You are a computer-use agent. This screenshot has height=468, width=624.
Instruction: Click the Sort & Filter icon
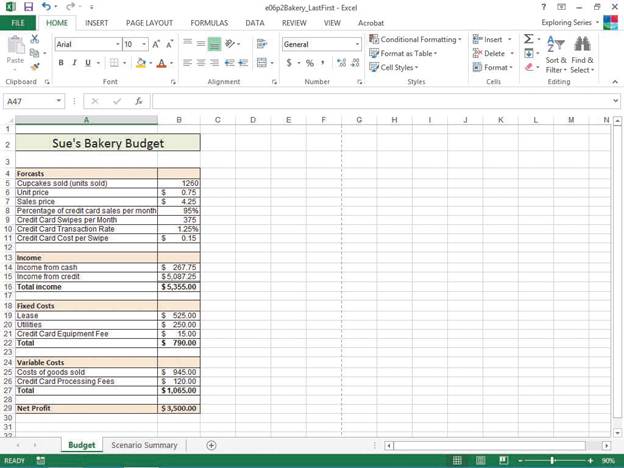(x=556, y=46)
